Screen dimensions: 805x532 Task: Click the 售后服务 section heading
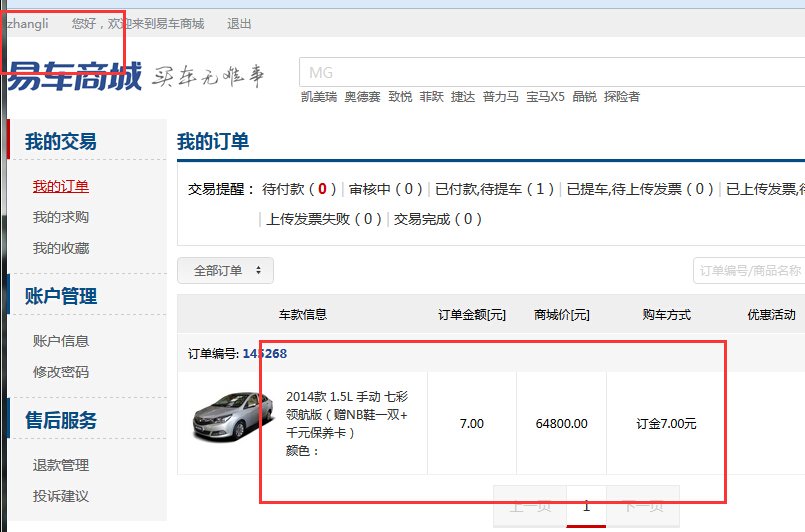point(61,420)
